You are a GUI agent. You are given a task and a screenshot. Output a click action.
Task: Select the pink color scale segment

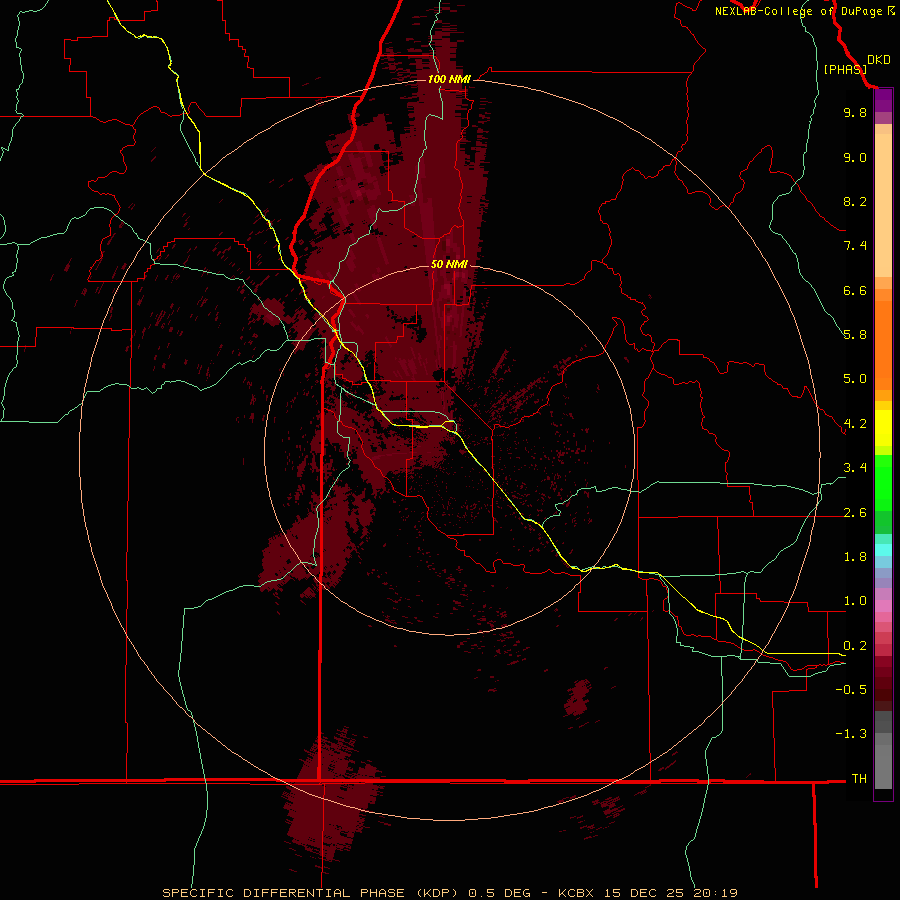(883, 606)
